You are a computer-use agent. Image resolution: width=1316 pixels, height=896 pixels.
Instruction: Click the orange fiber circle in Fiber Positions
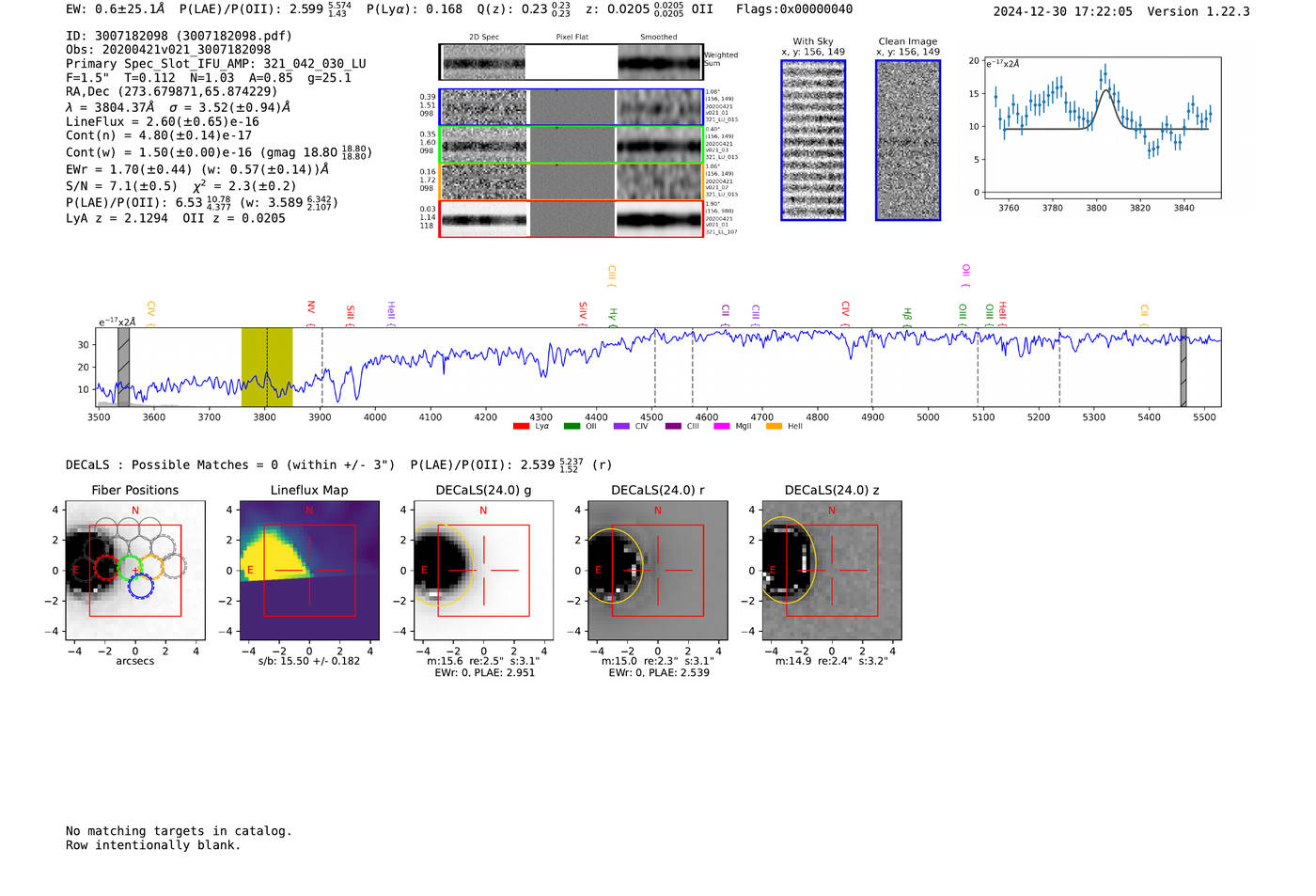(152, 567)
